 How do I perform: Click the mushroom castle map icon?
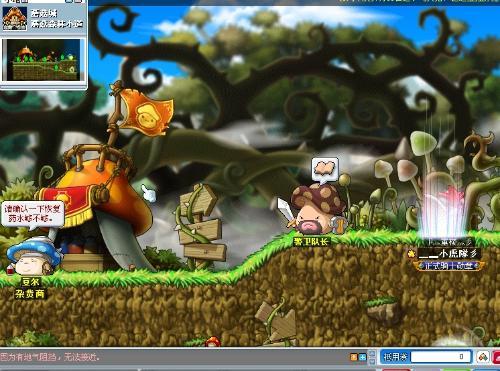(14, 18)
